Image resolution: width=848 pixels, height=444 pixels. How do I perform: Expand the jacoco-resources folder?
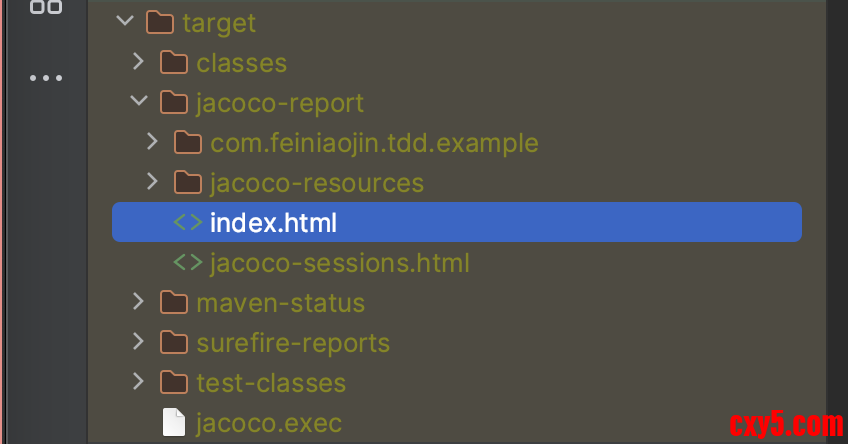[153, 183]
